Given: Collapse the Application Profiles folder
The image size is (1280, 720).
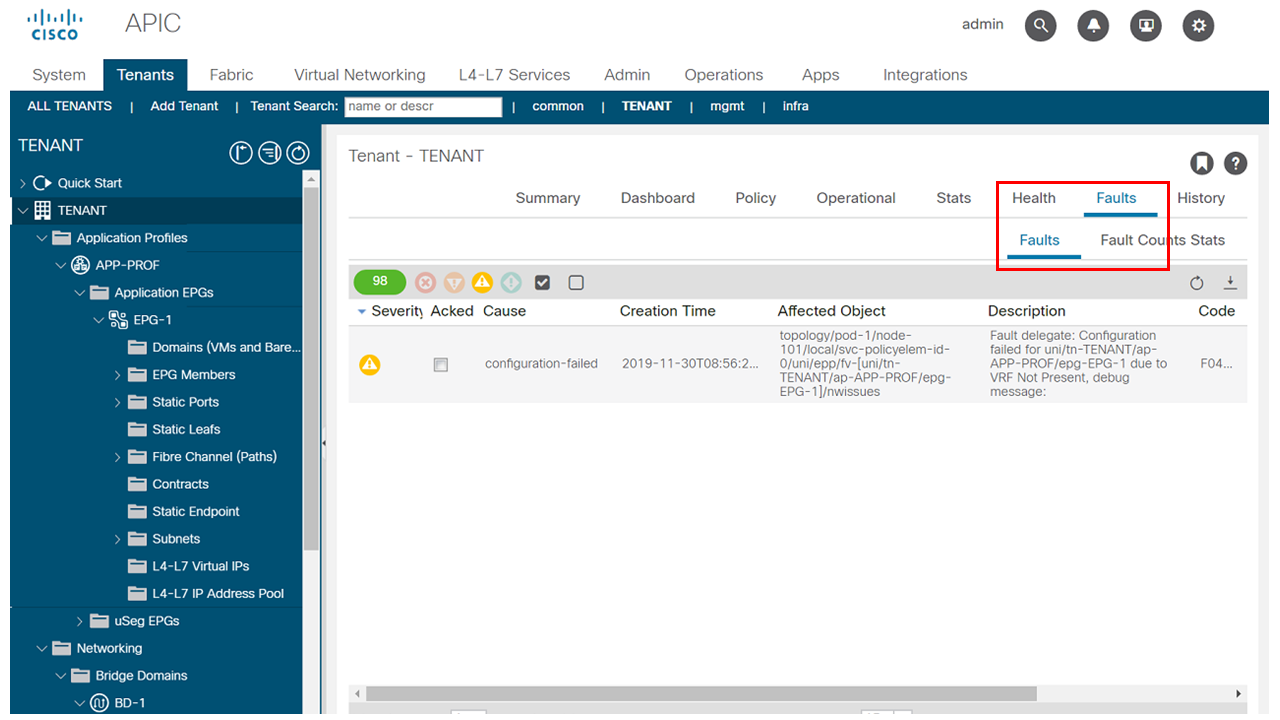Looking at the screenshot, I should click(x=42, y=238).
